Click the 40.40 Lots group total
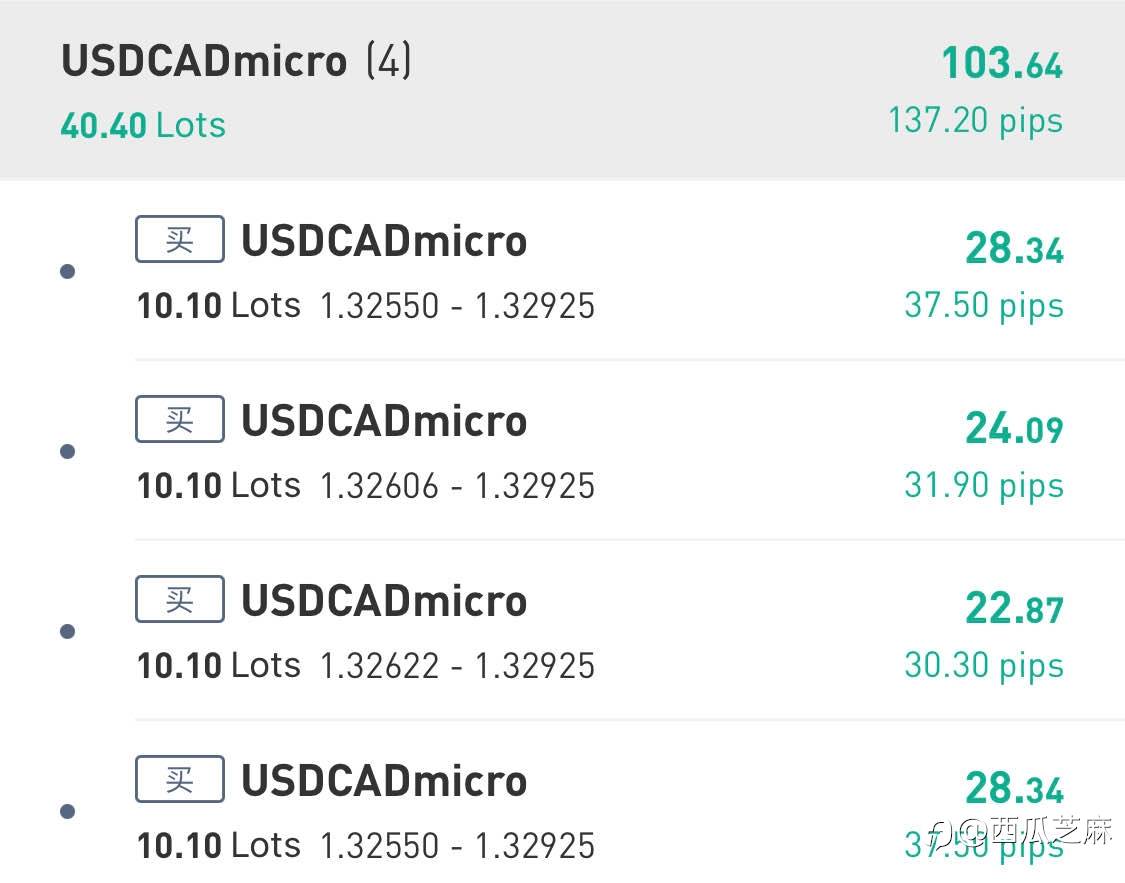 click(143, 126)
